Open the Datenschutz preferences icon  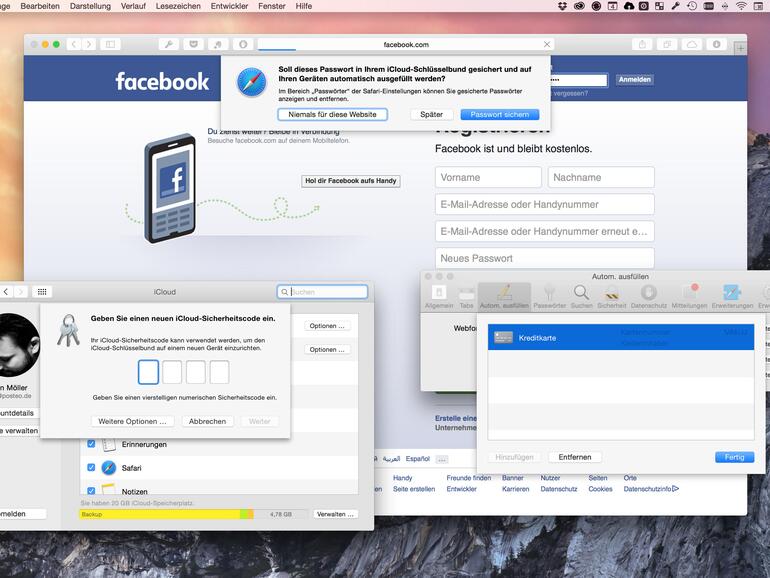coord(648,294)
